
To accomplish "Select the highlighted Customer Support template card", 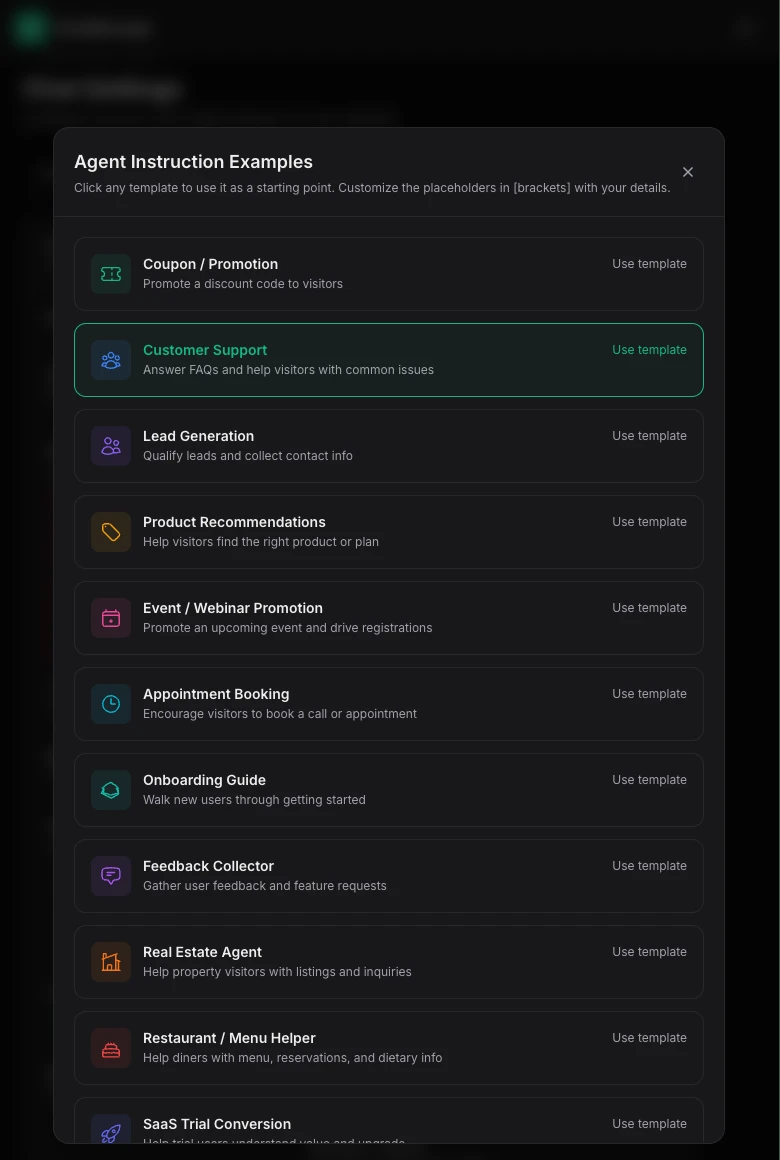I will tap(389, 360).
